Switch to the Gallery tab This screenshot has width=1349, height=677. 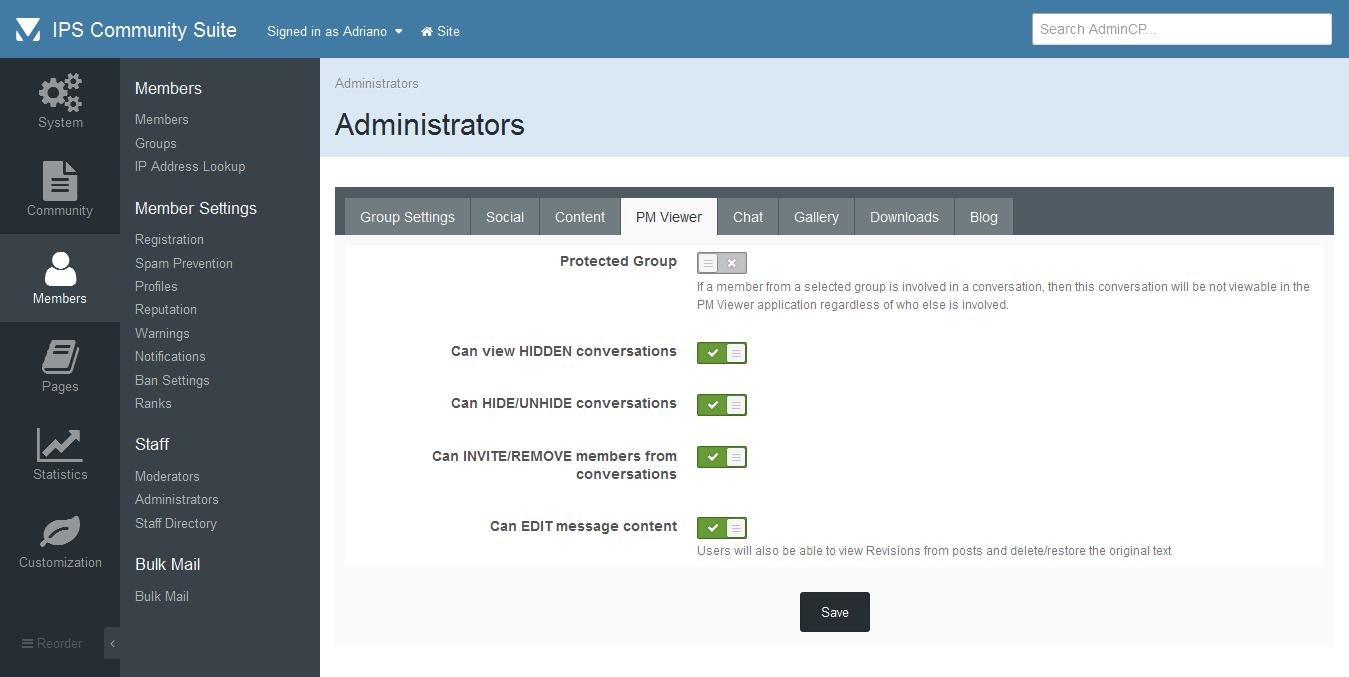[x=816, y=217]
